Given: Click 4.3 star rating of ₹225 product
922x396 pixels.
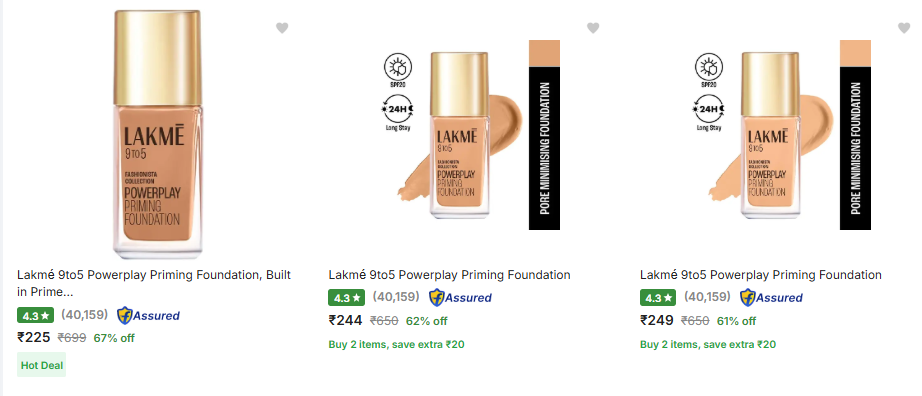Looking at the screenshot, I should 35,315.
